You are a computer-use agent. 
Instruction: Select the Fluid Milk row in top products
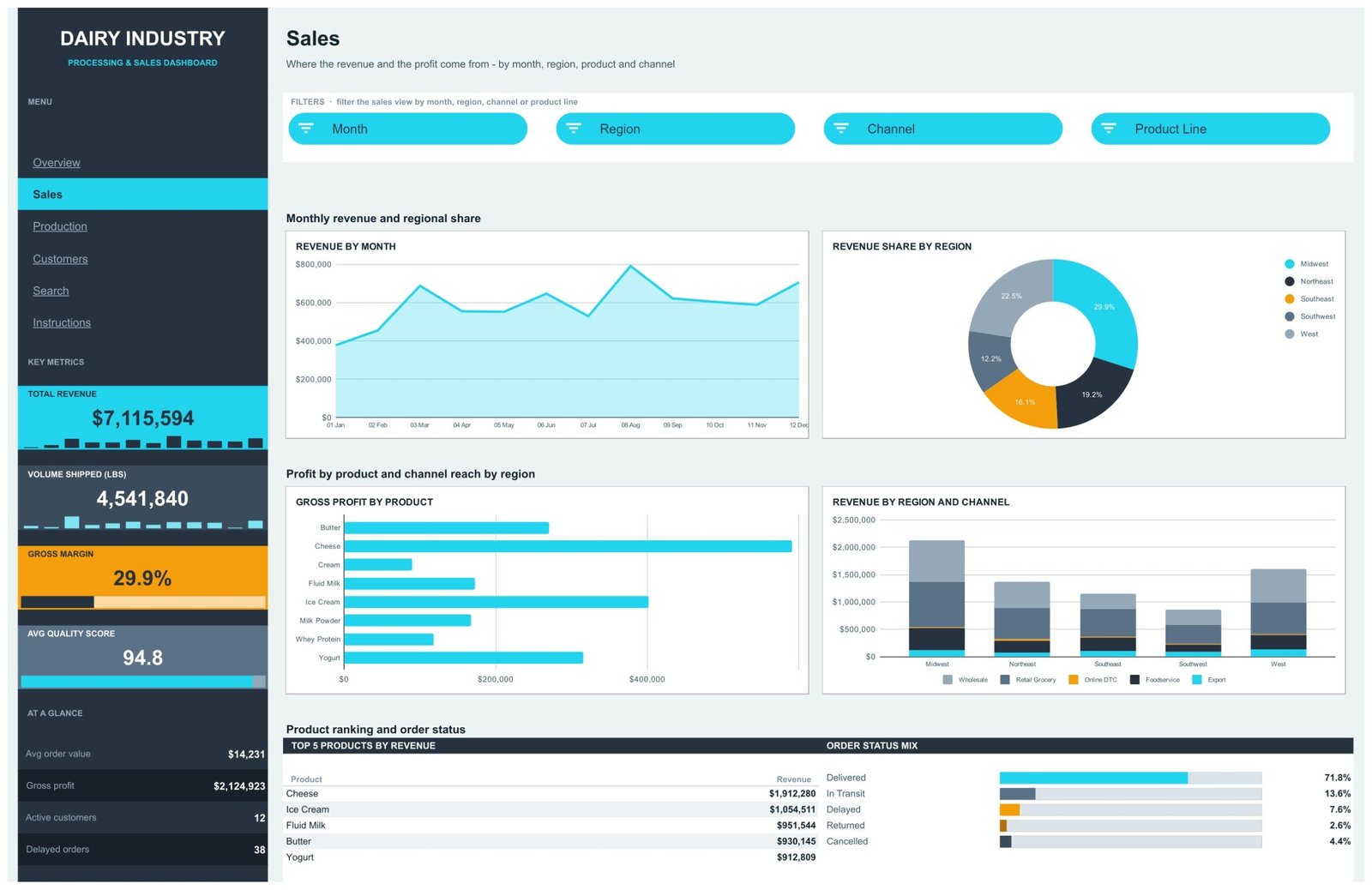[551, 826]
